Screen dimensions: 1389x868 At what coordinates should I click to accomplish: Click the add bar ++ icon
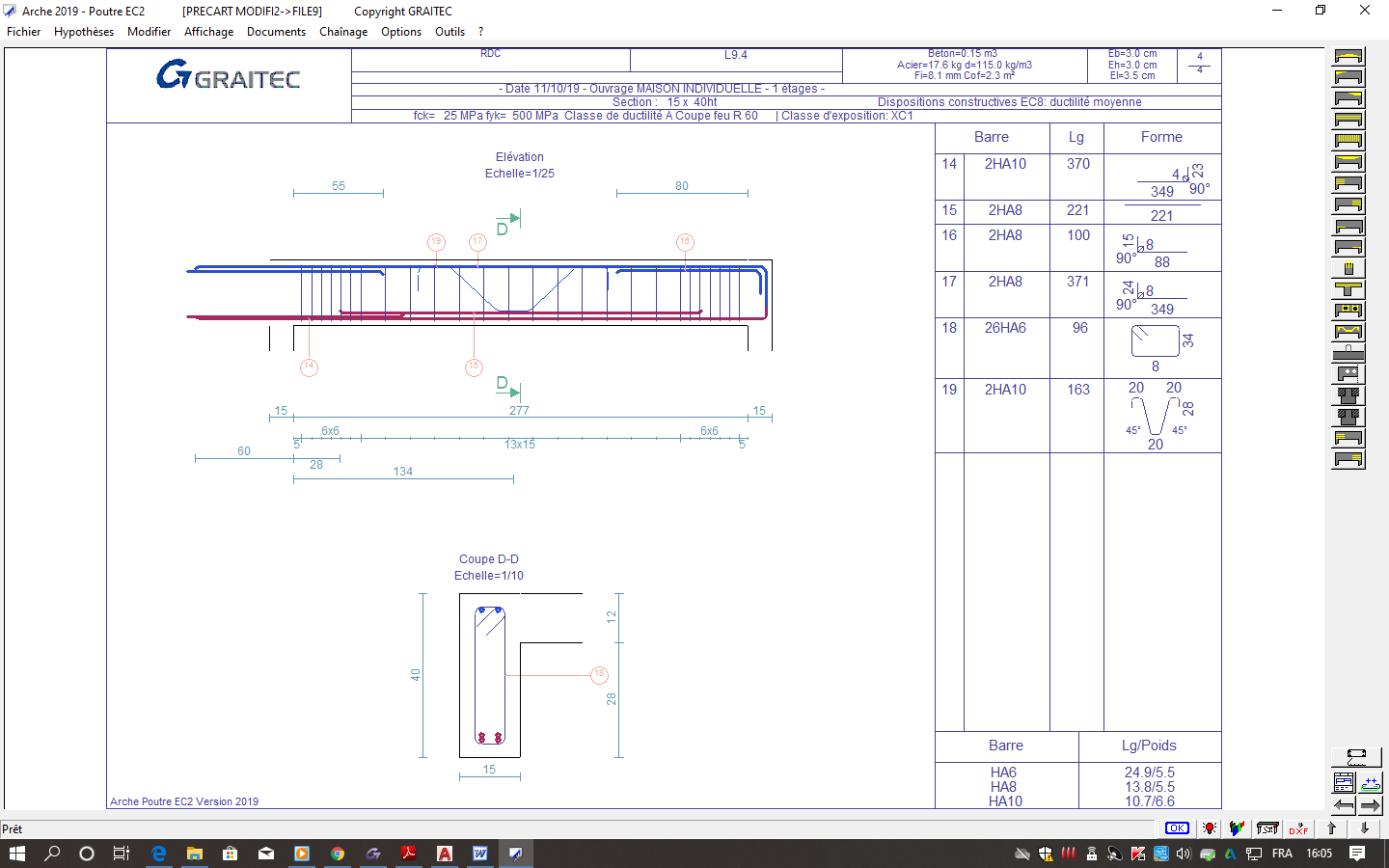pyautogui.click(x=1370, y=782)
